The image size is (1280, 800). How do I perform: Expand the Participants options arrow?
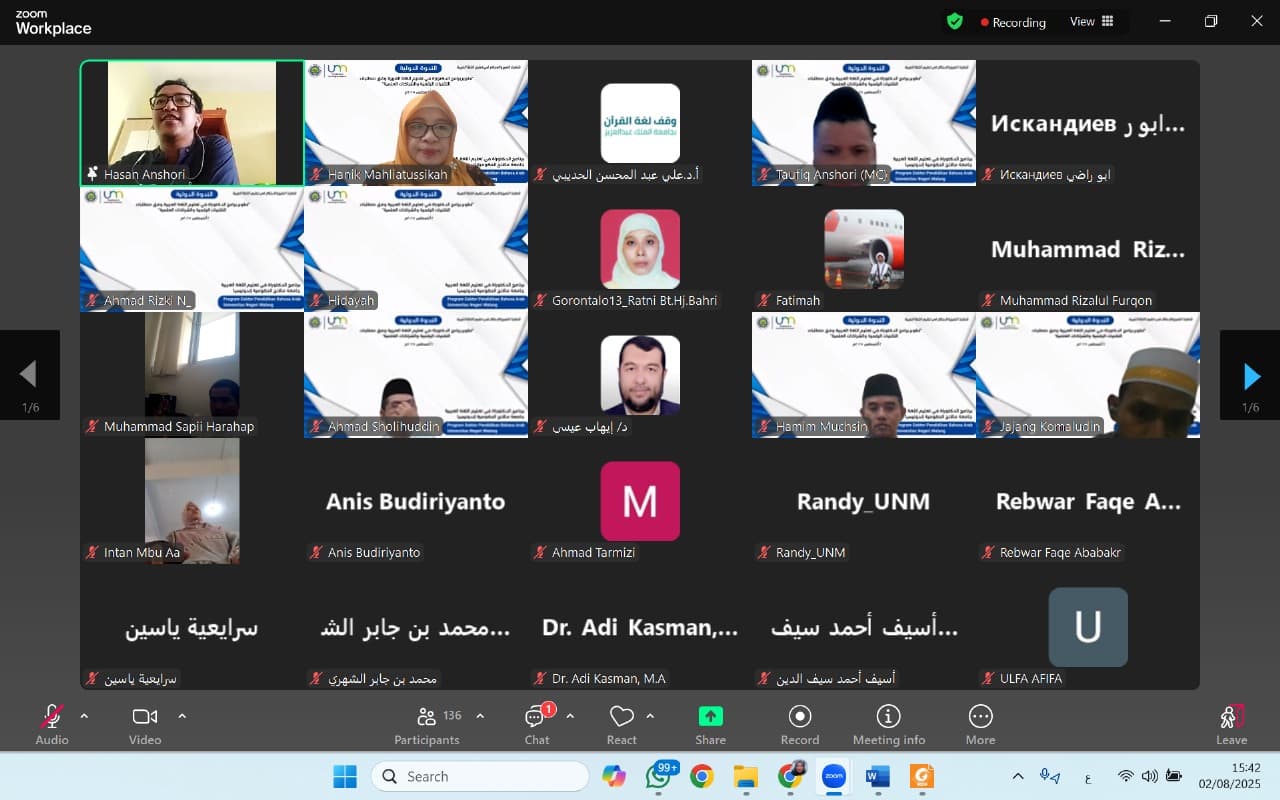[480, 716]
